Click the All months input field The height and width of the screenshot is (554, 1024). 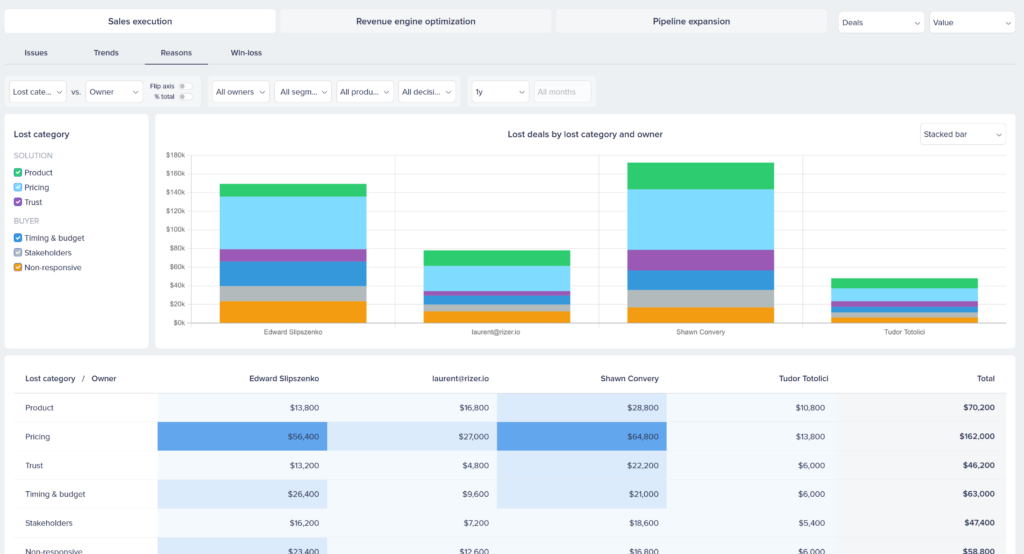pos(562,92)
